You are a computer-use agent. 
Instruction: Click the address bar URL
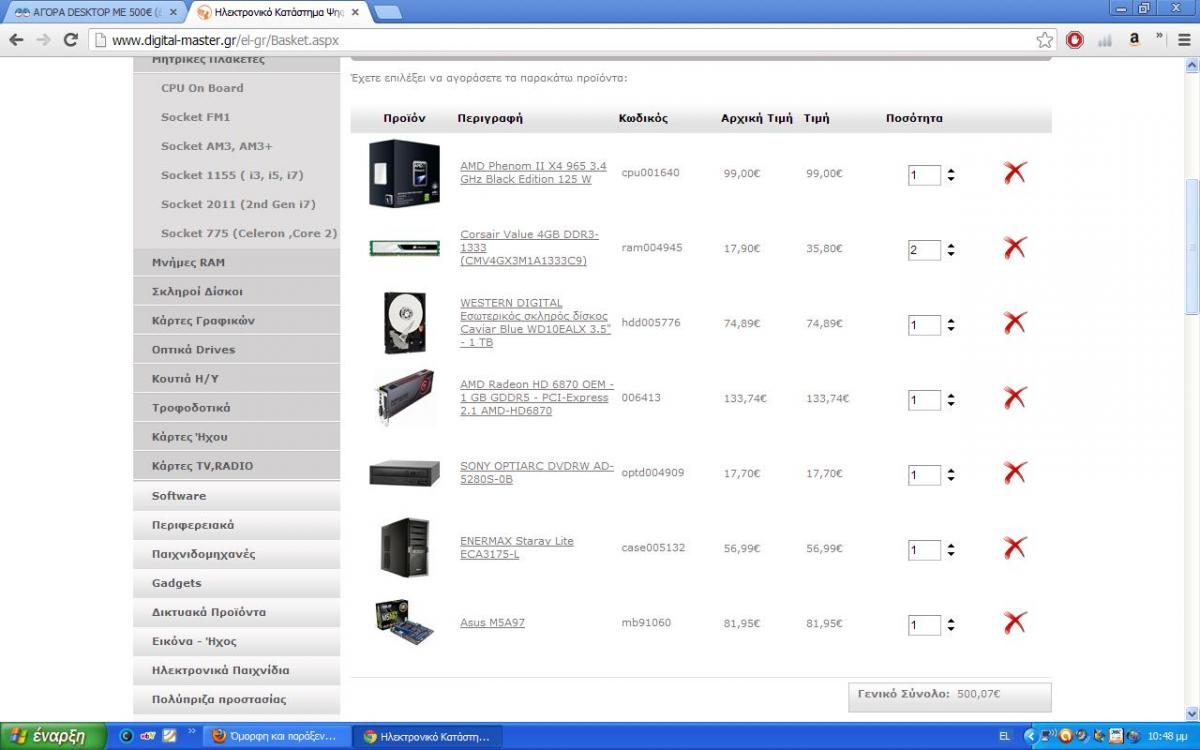coord(225,41)
